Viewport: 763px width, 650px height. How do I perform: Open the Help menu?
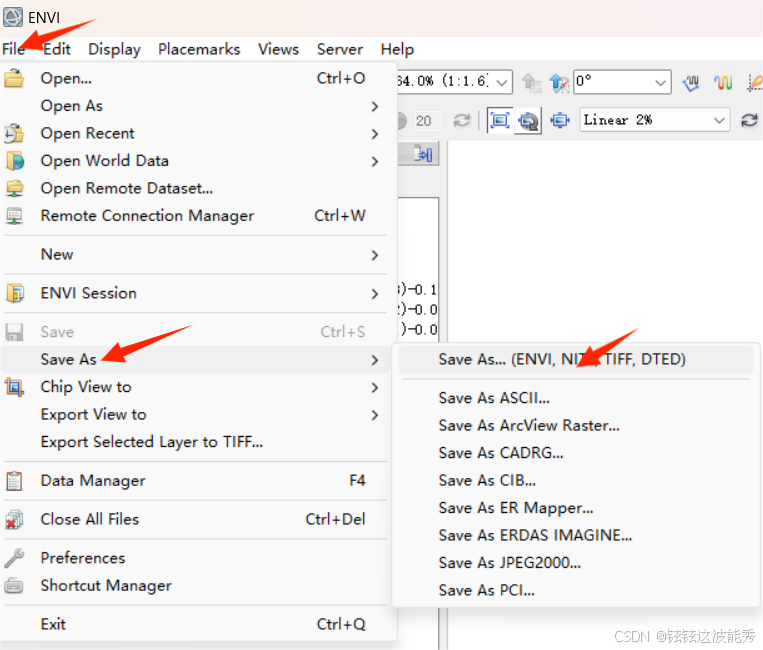397,49
